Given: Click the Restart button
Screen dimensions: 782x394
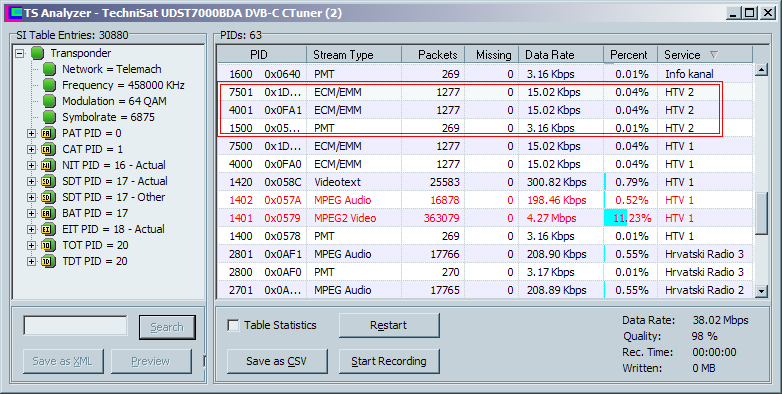Looking at the screenshot, I should [x=389, y=326].
